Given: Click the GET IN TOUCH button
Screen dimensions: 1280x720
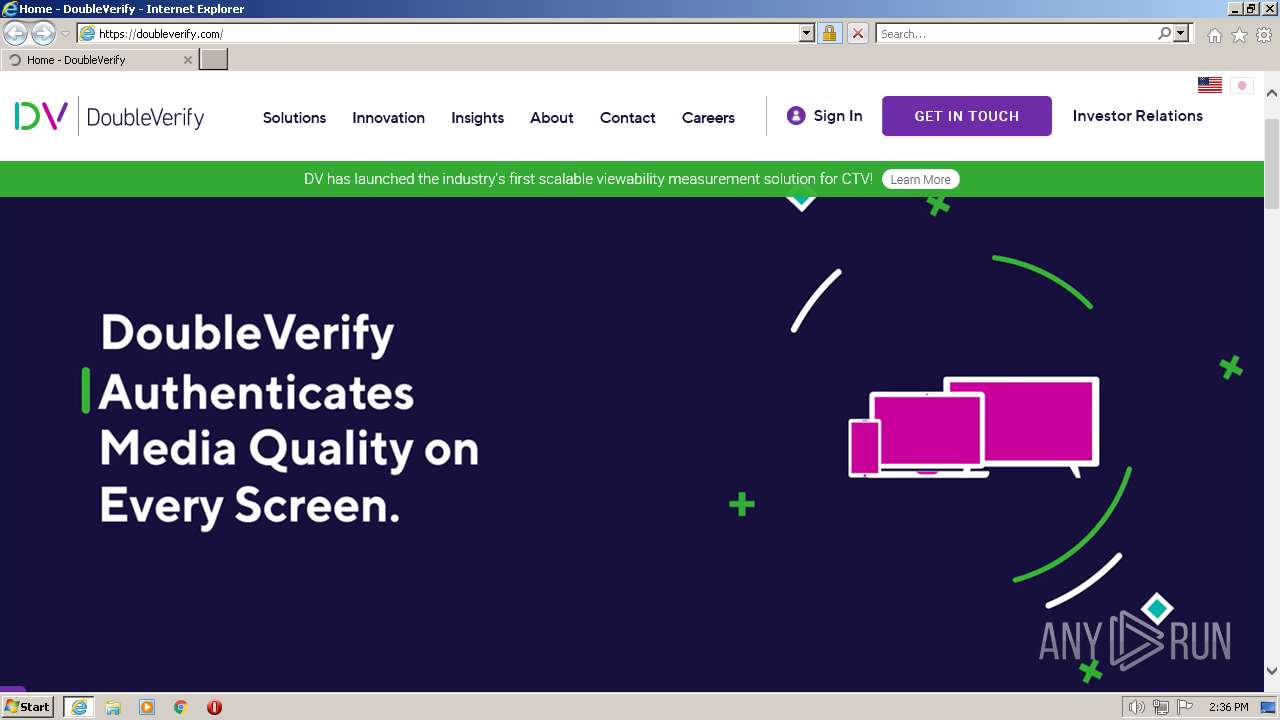Looking at the screenshot, I should 967,116.
